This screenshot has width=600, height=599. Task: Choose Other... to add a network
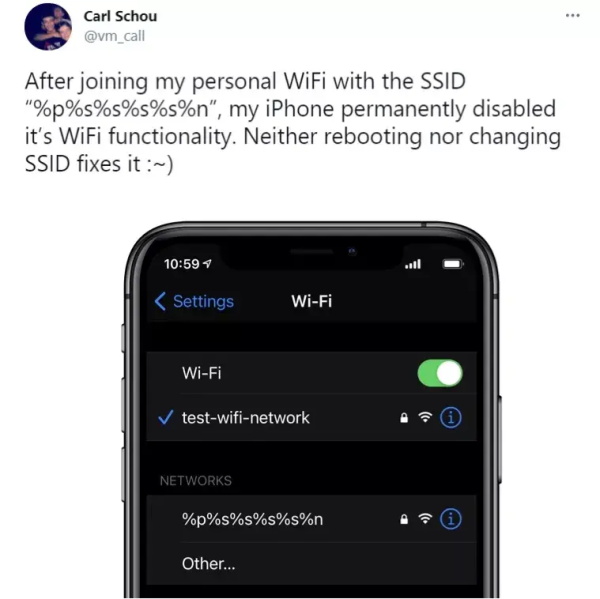(x=311, y=563)
